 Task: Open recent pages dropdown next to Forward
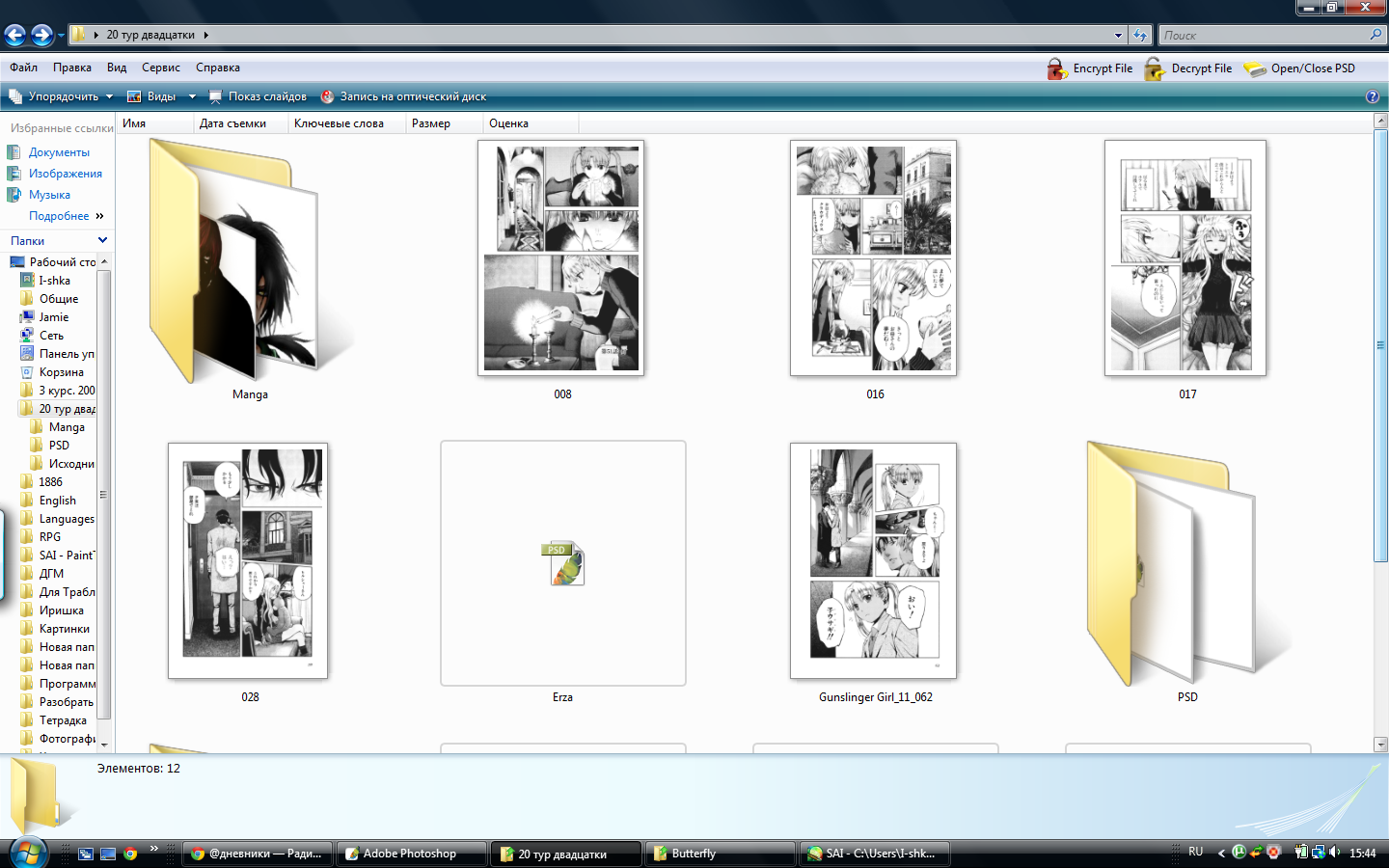(x=61, y=36)
